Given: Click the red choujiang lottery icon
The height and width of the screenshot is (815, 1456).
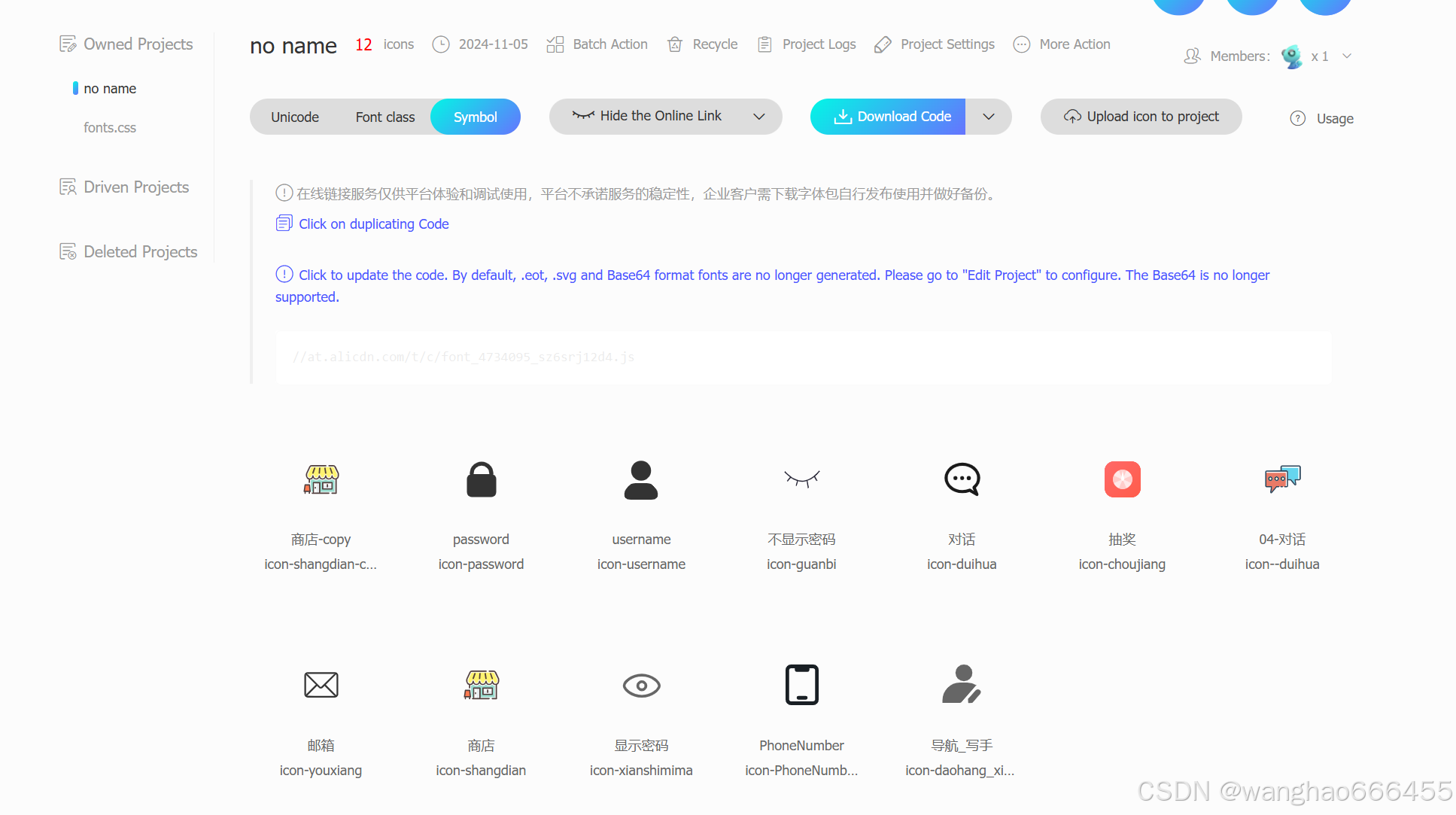Looking at the screenshot, I should (1122, 479).
